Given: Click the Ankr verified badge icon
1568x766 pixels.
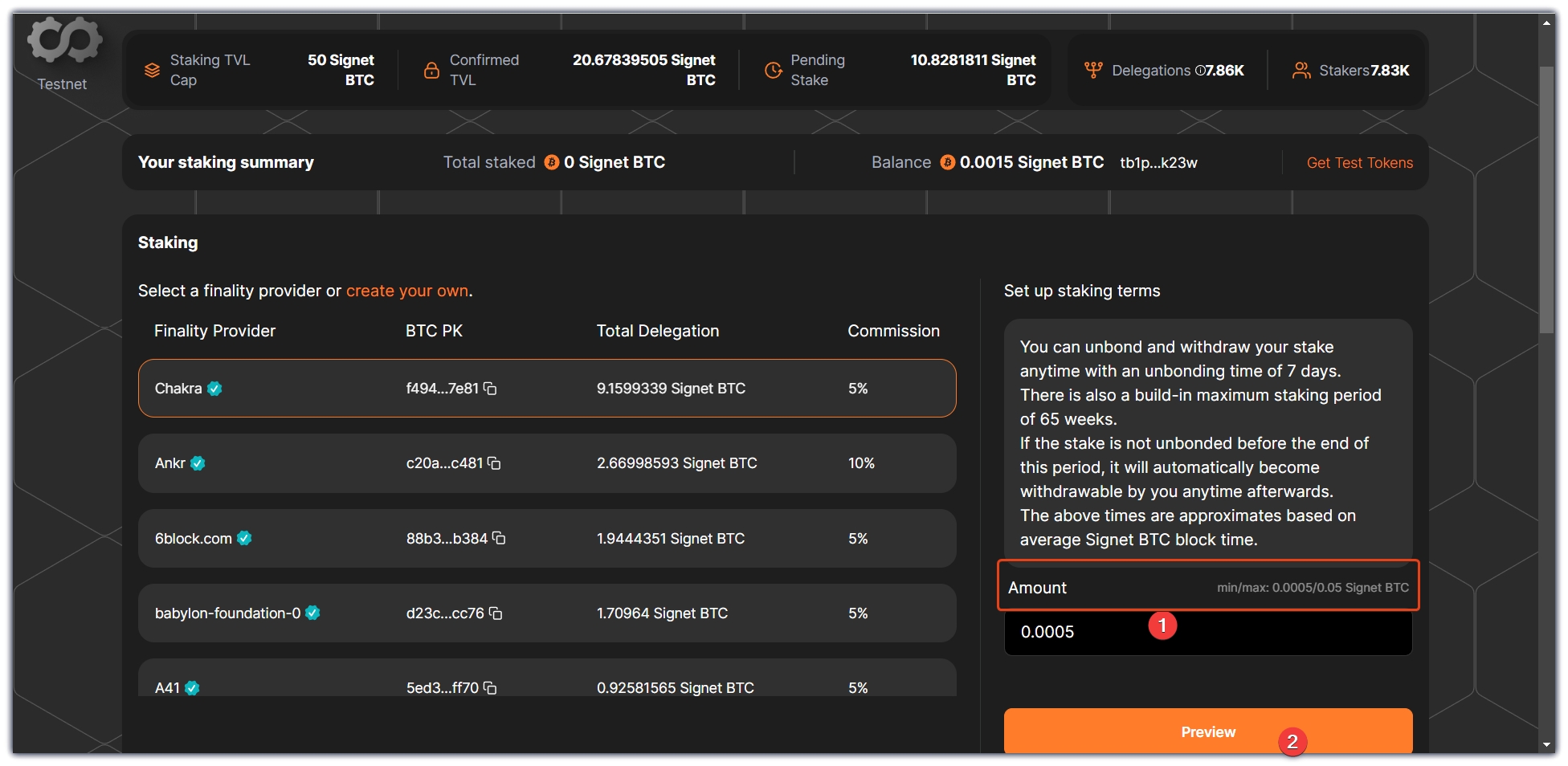Looking at the screenshot, I should [198, 463].
